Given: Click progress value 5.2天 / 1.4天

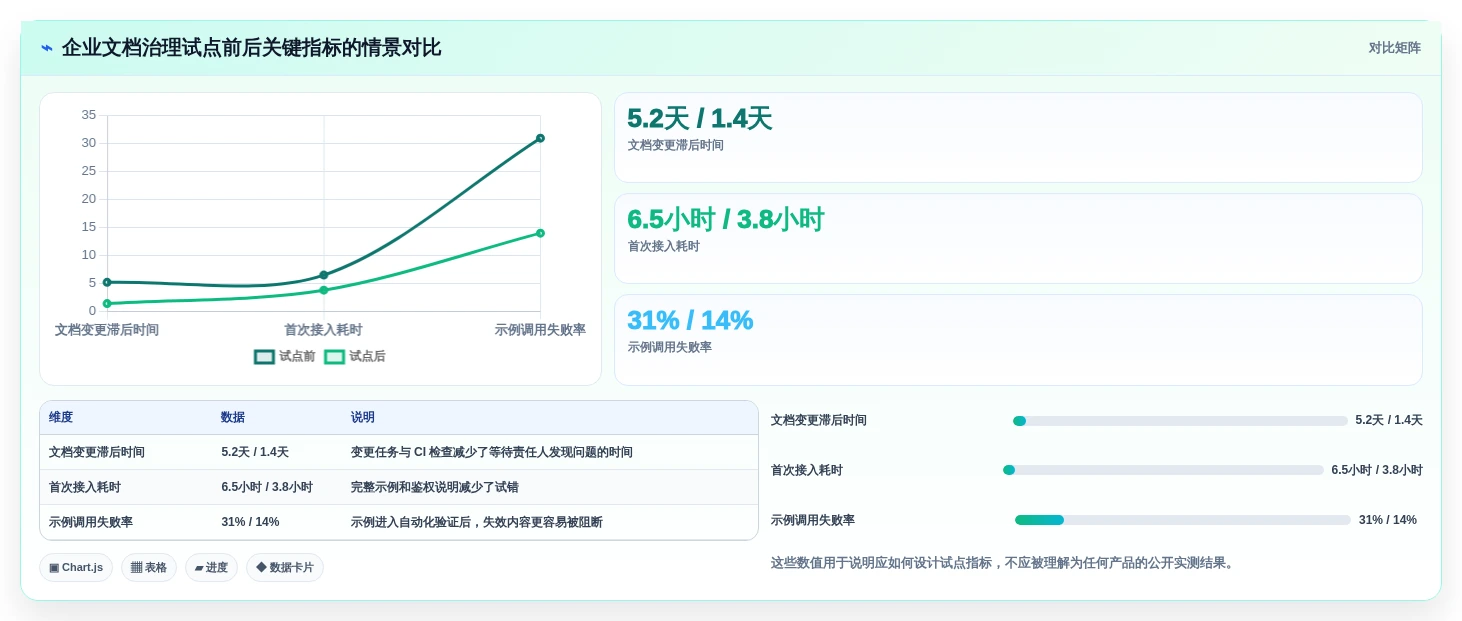Looking at the screenshot, I should tap(1389, 421).
